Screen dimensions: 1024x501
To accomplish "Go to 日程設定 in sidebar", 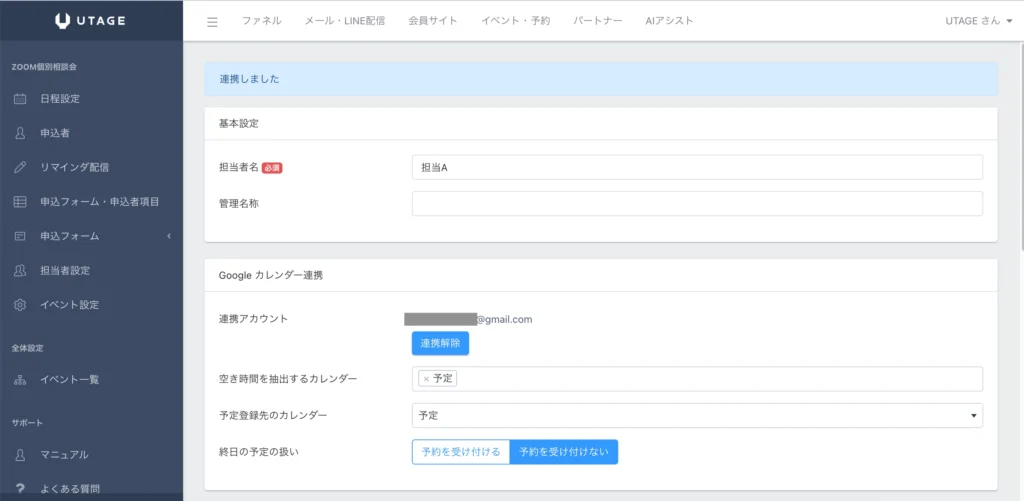I will [x=60, y=99].
